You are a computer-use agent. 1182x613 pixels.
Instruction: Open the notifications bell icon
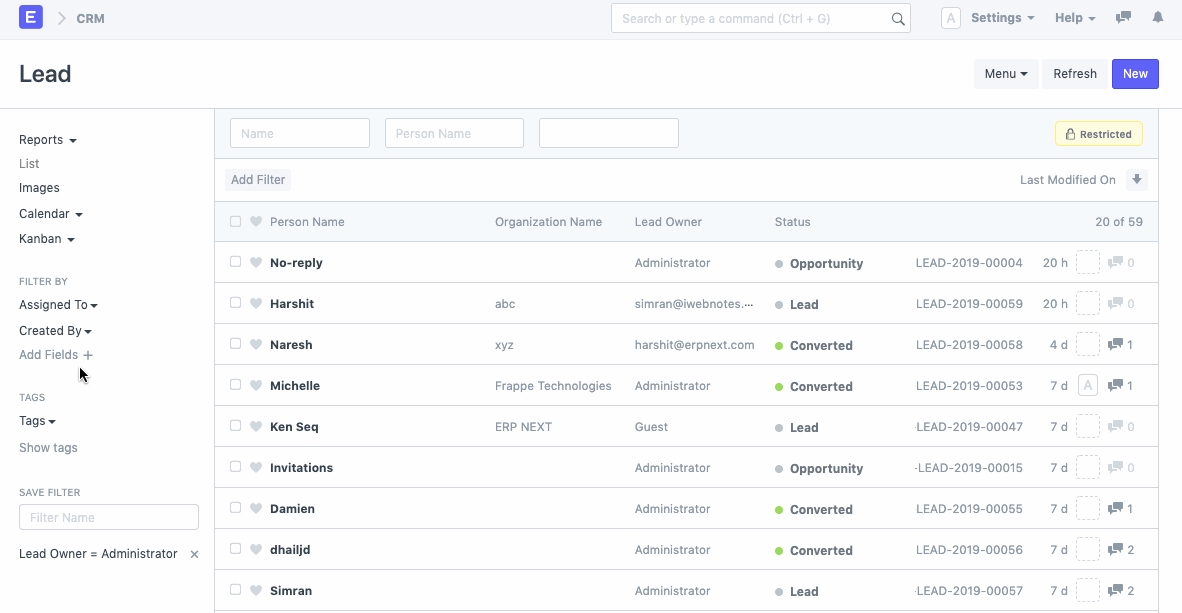coord(1158,18)
